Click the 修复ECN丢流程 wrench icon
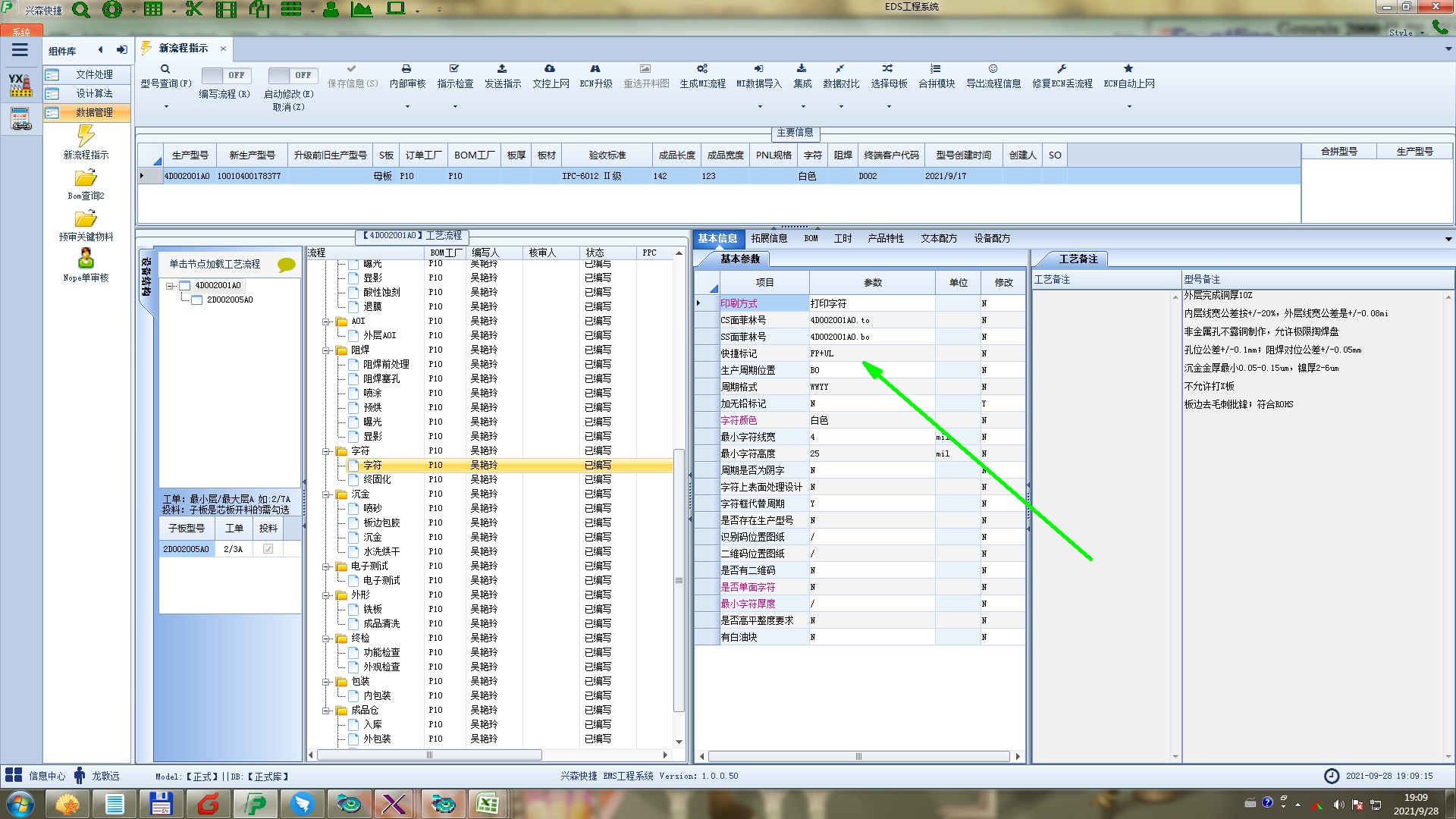This screenshot has height=819, width=1456. click(1062, 69)
